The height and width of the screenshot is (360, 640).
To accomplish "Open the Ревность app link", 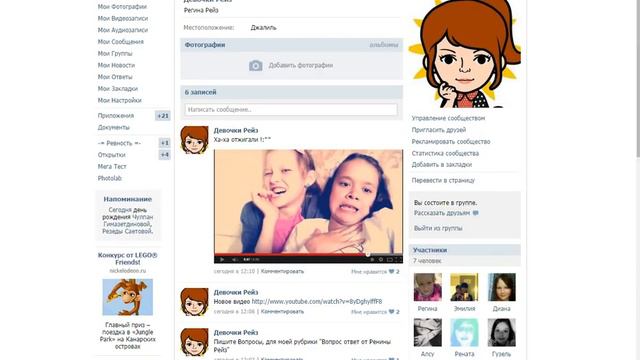I will (119, 143).
